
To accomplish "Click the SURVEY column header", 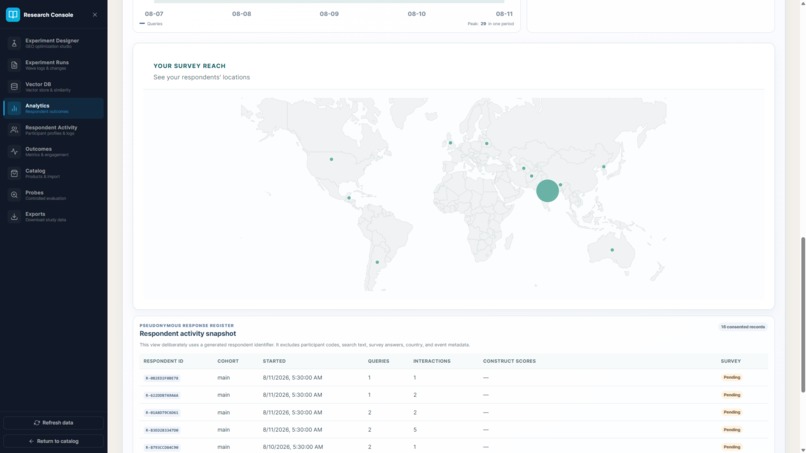I will [730, 361].
